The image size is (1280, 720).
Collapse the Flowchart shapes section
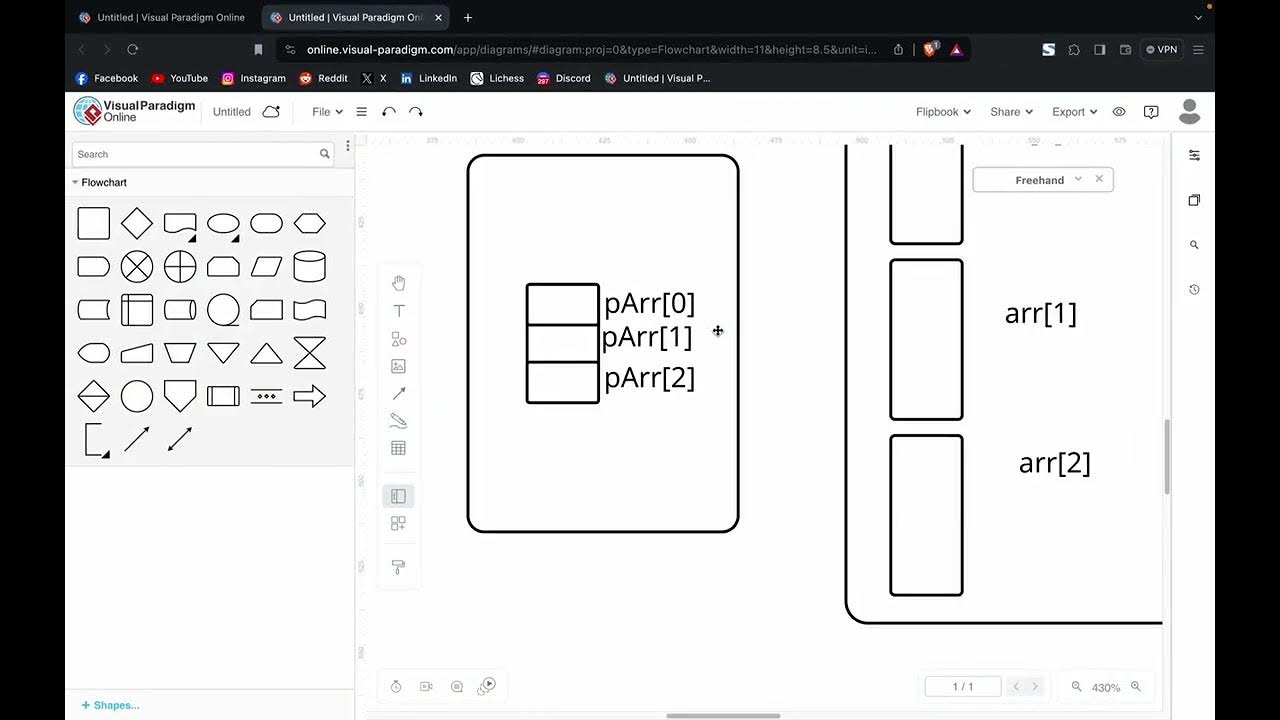pos(75,182)
